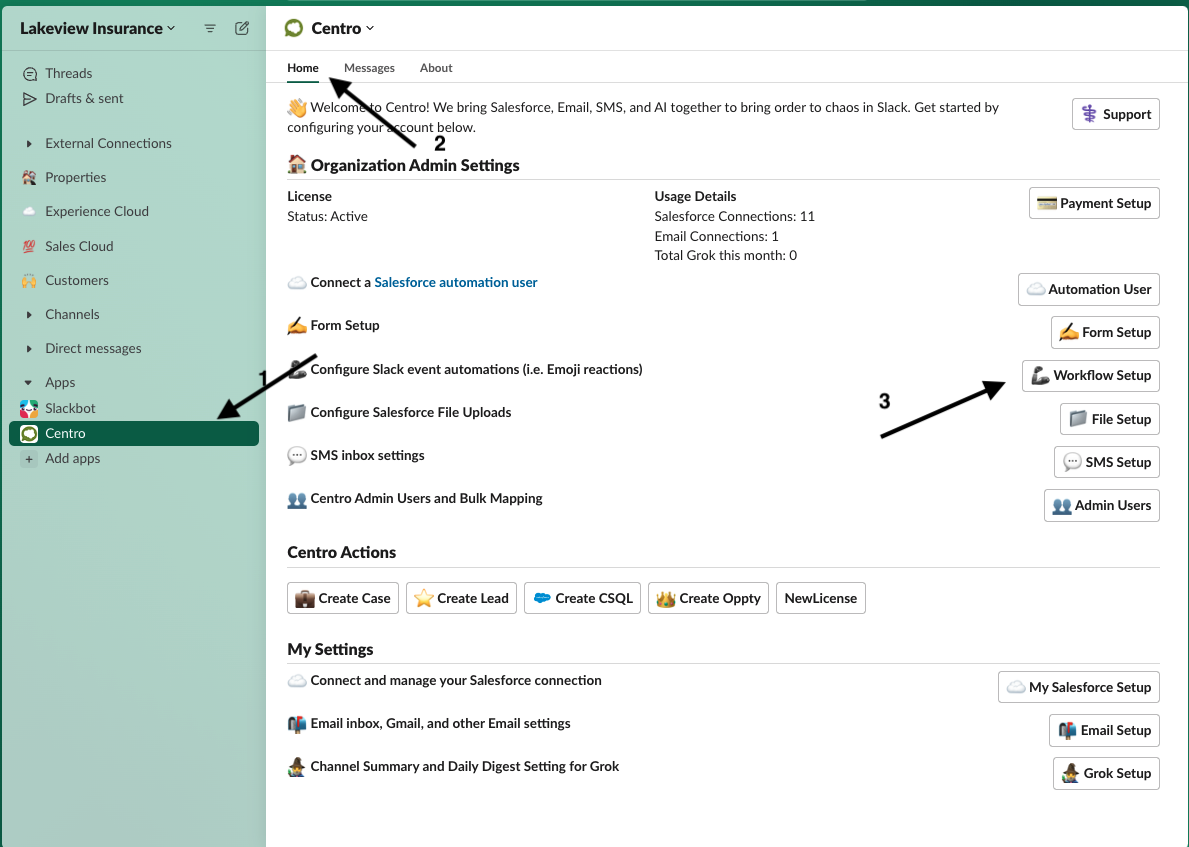Switch to the Messages tab

369,67
